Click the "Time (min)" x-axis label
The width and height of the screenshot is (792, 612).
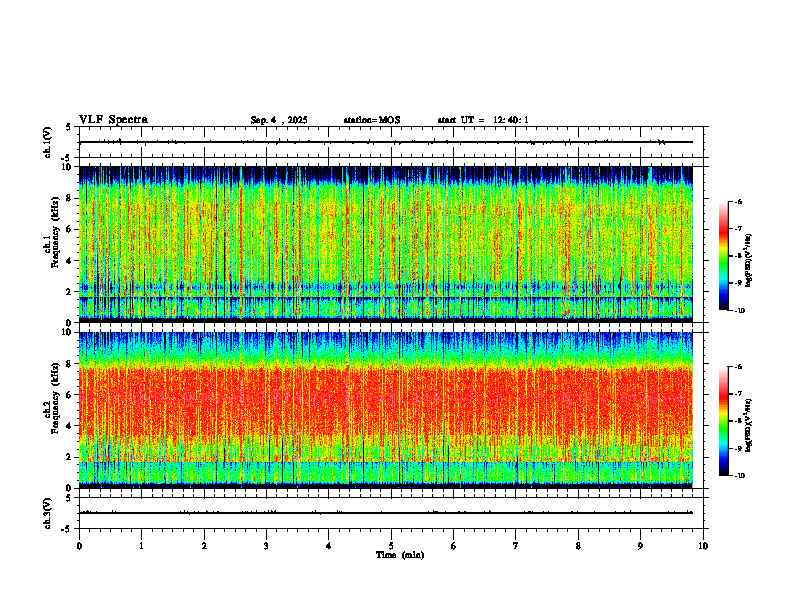[400, 555]
